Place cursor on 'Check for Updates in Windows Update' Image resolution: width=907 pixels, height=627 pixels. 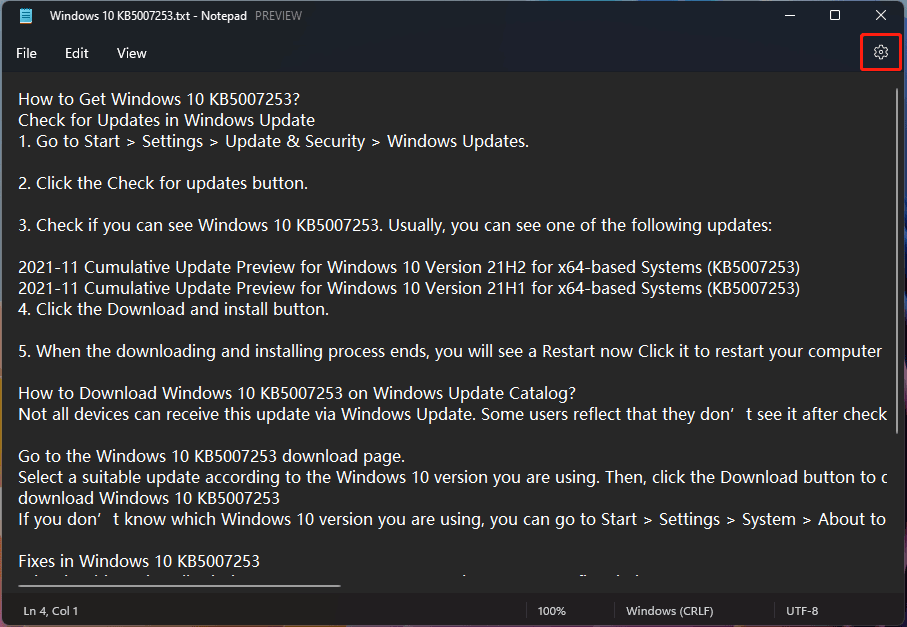click(166, 119)
